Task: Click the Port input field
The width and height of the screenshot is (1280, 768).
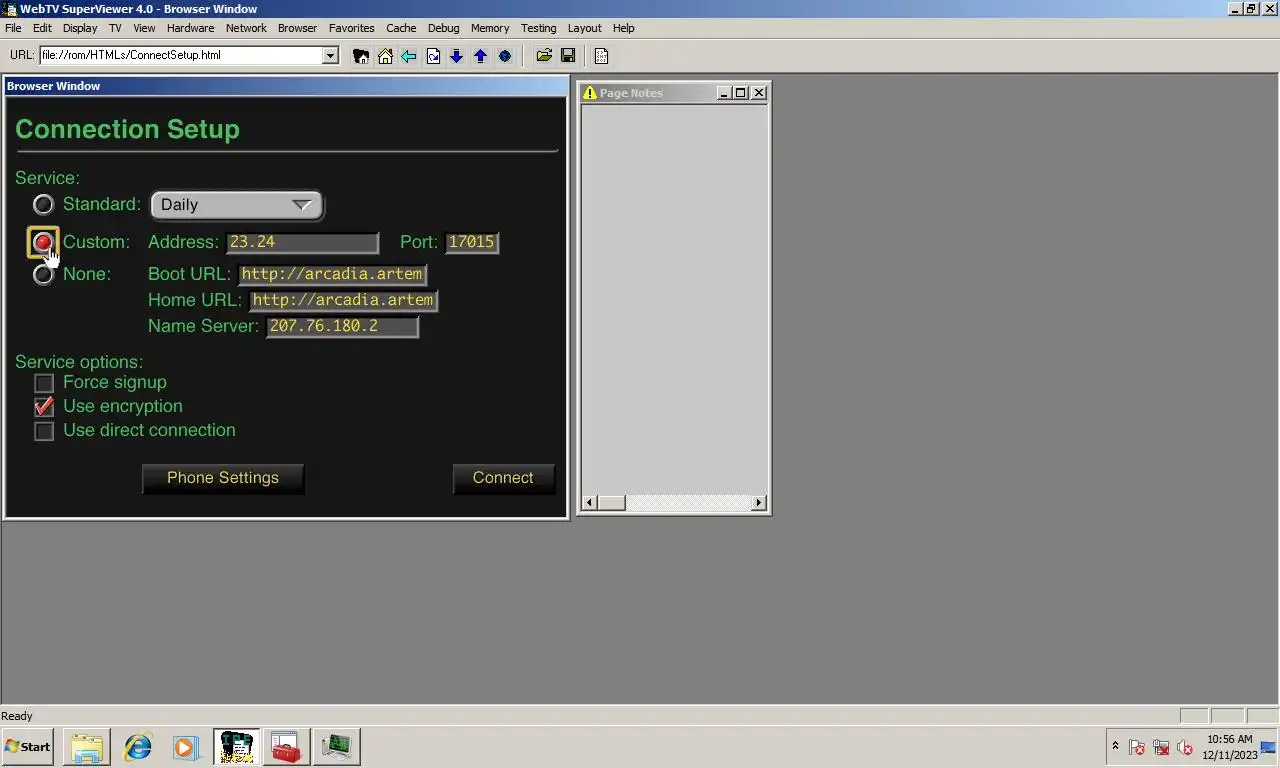Action: pyautogui.click(x=472, y=242)
